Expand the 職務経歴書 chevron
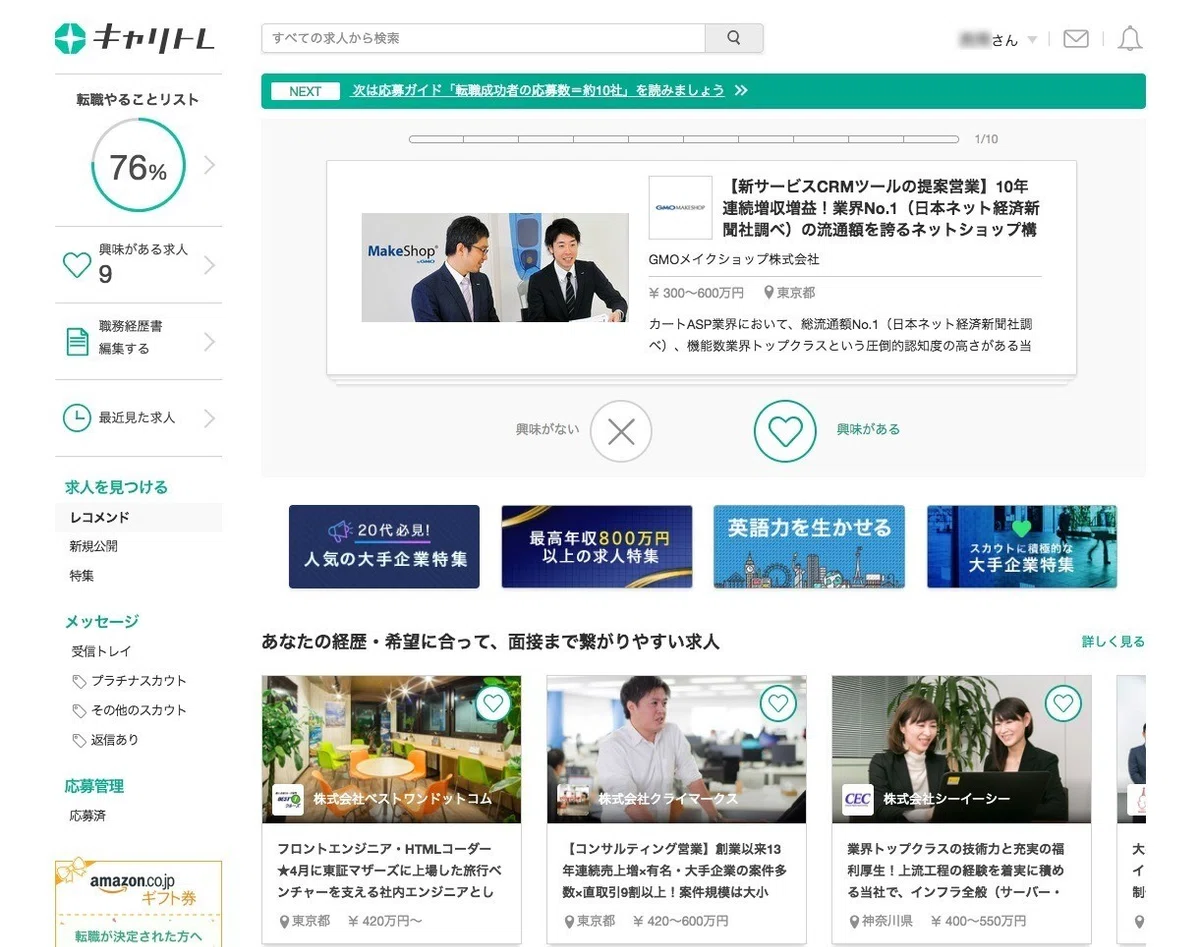Image resolution: width=1200 pixels, height=947 pixels. click(209, 342)
